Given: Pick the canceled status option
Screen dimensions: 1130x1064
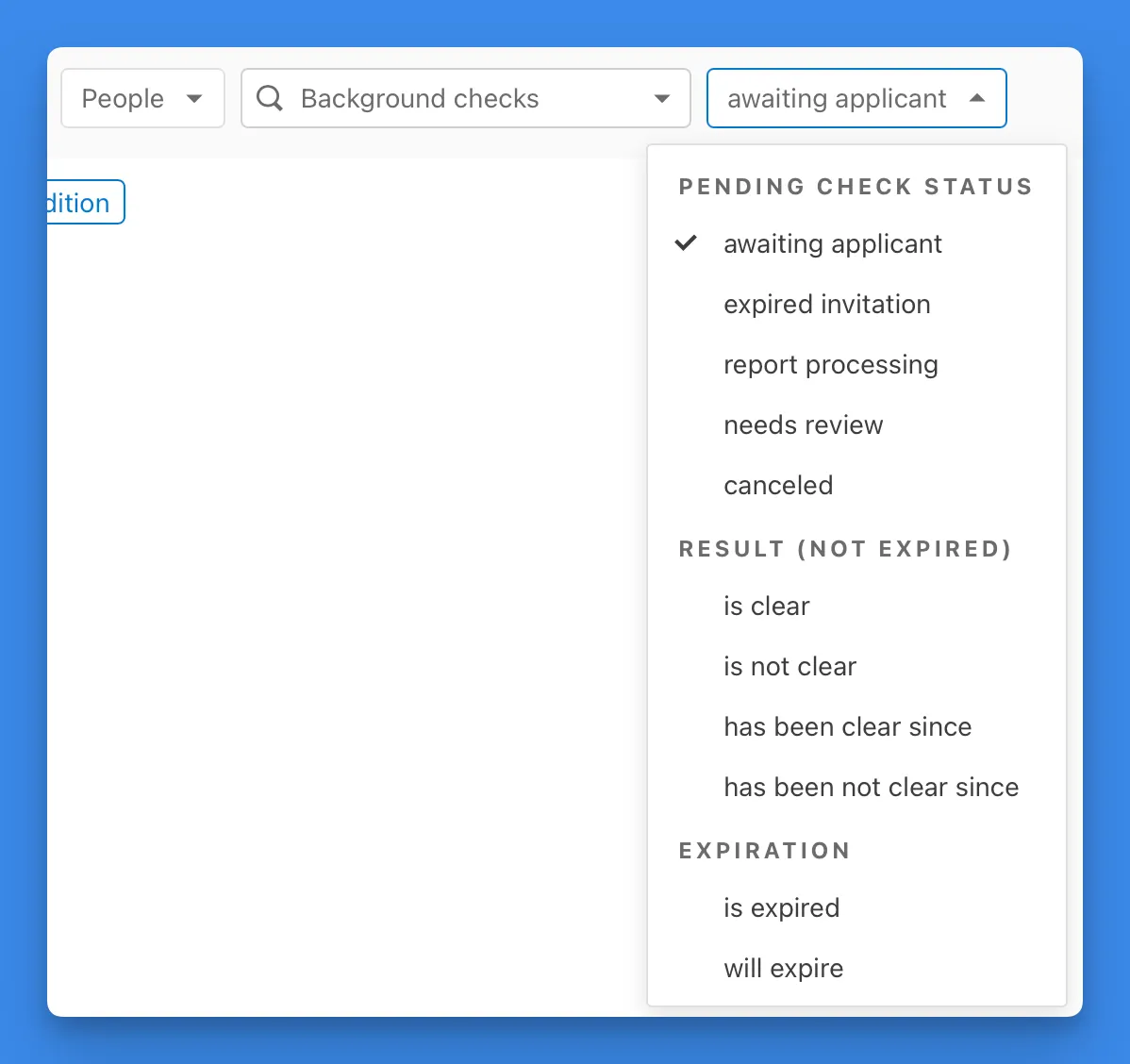Looking at the screenshot, I should pyautogui.click(x=778, y=486).
